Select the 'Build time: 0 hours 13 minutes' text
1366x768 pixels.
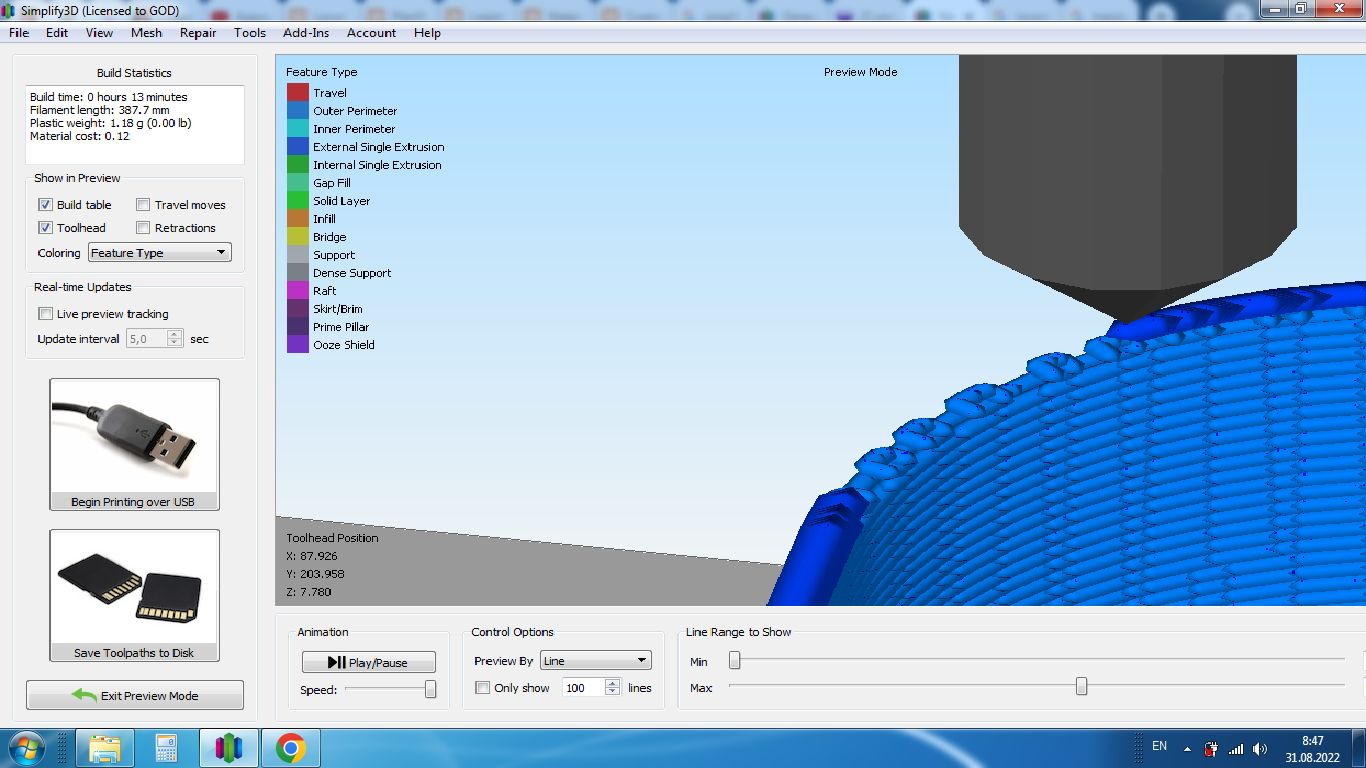tap(108, 97)
